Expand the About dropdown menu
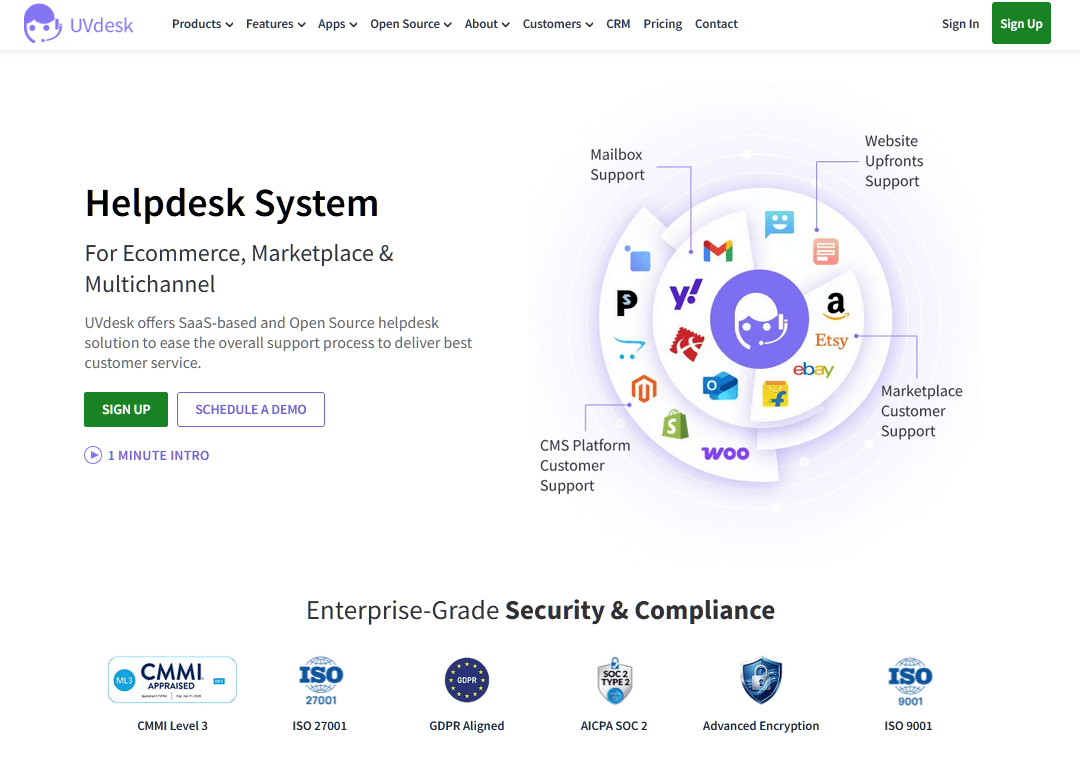Image resolution: width=1080 pixels, height=777 pixels. (x=487, y=24)
